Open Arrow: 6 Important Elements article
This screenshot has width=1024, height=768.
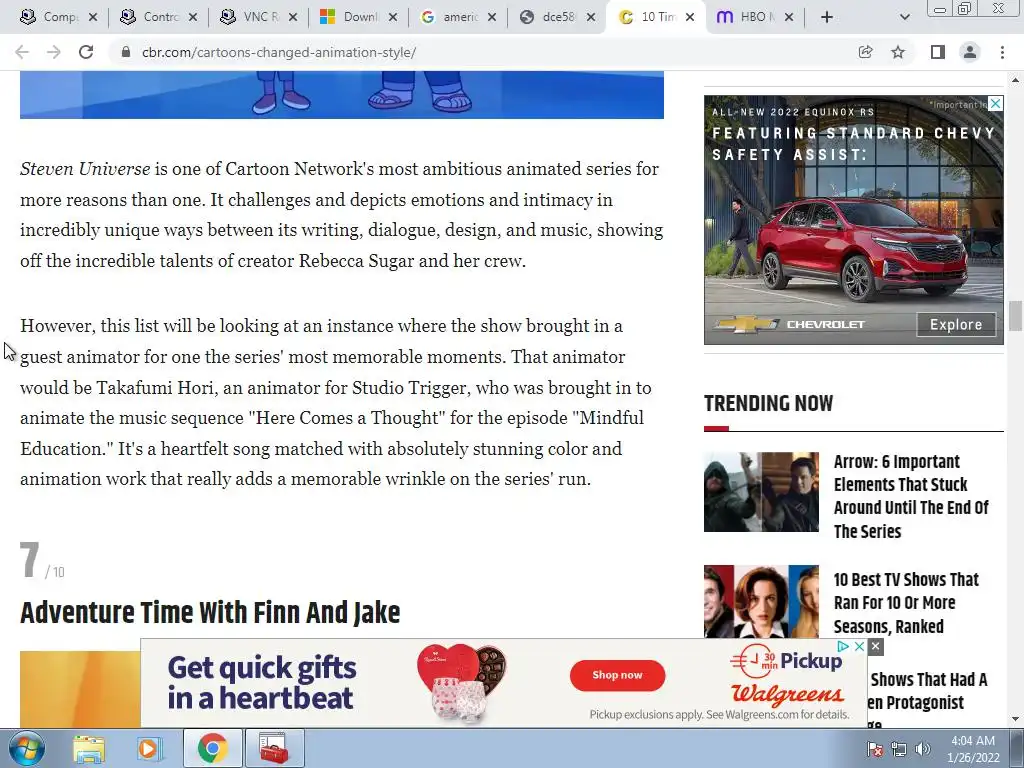point(911,496)
